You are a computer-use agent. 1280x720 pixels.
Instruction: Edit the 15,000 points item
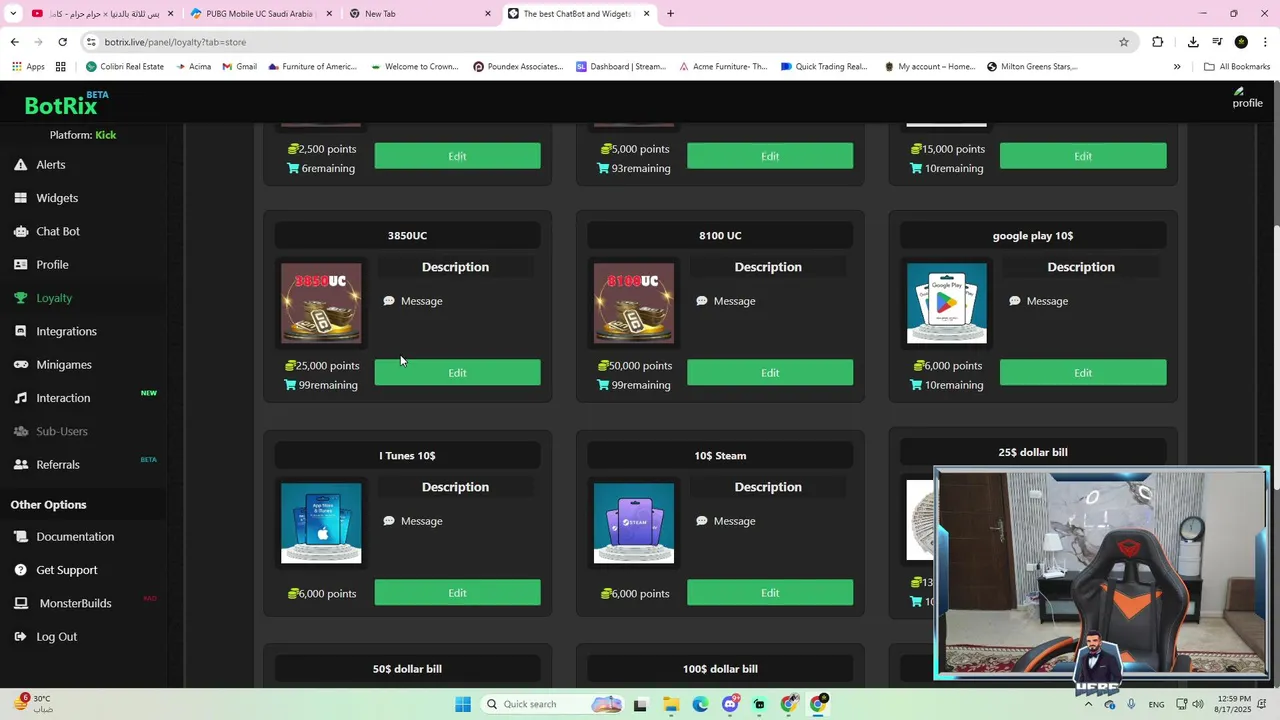[1083, 156]
